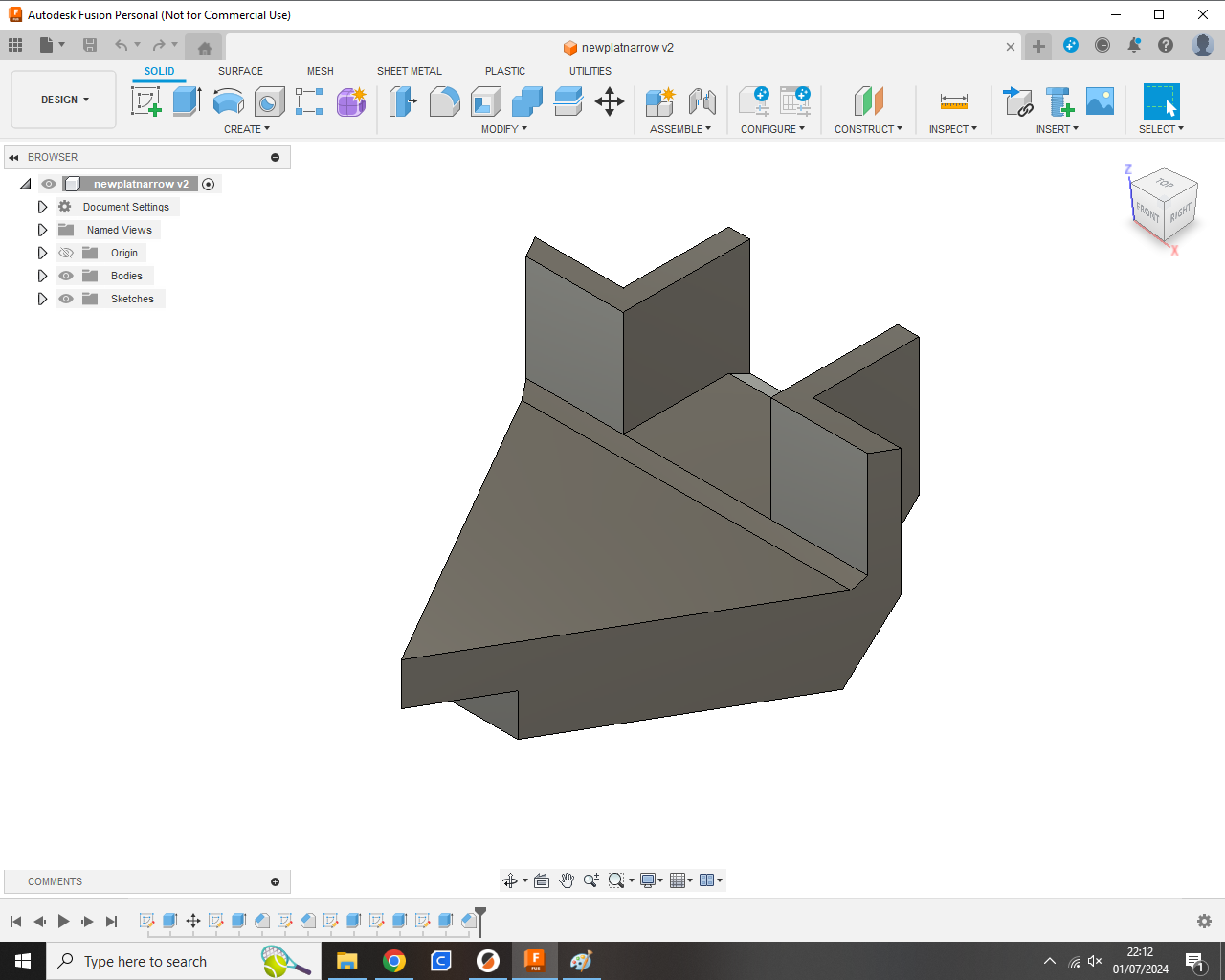
Task: Activate the Combine tool
Action: (x=526, y=101)
